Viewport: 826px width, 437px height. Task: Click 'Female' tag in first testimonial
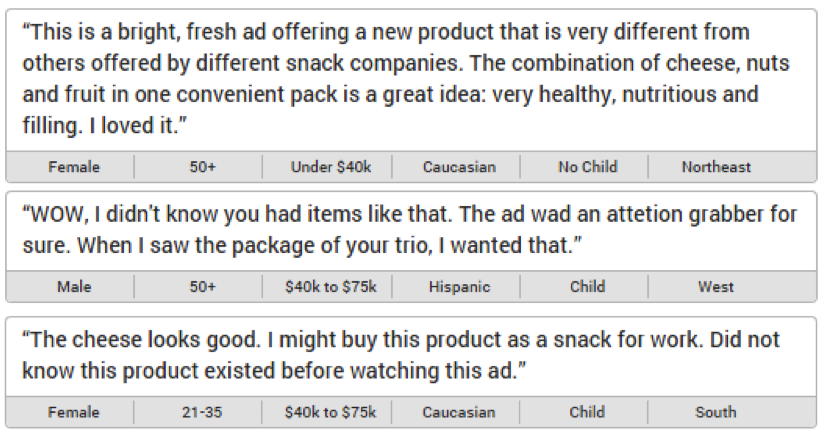(74, 167)
